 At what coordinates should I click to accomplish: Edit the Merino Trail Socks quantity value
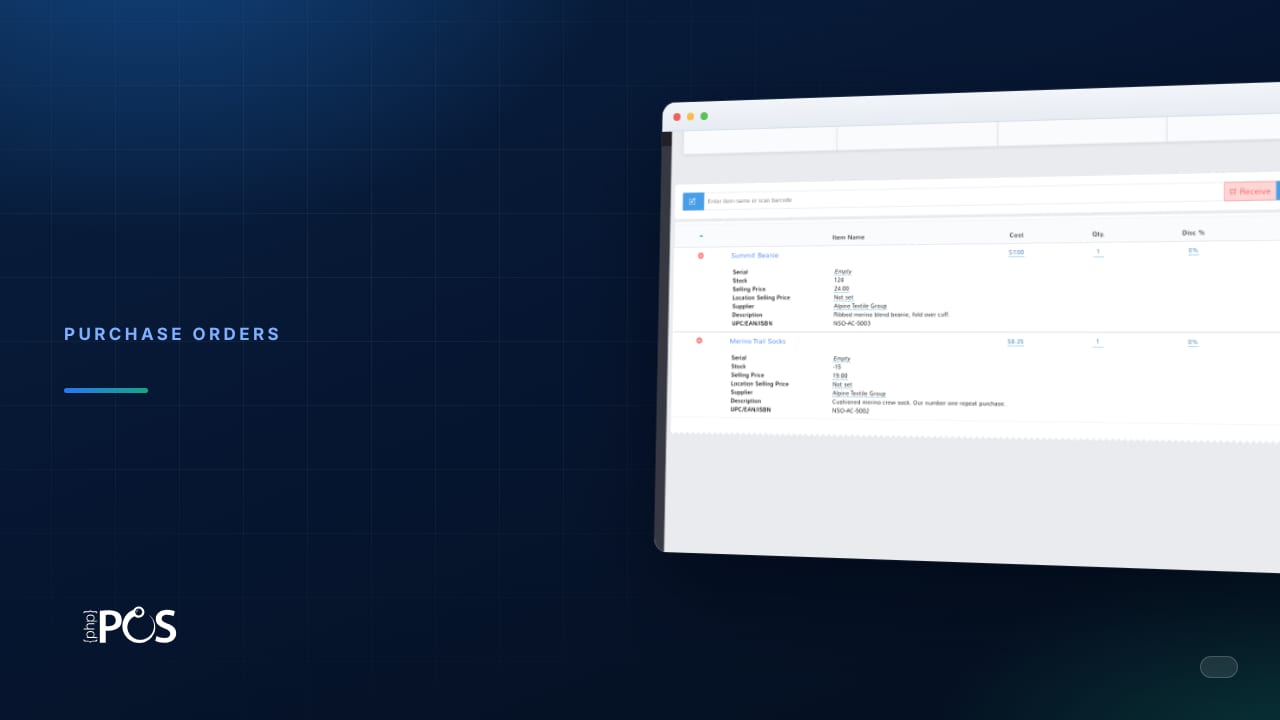click(1097, 341)
